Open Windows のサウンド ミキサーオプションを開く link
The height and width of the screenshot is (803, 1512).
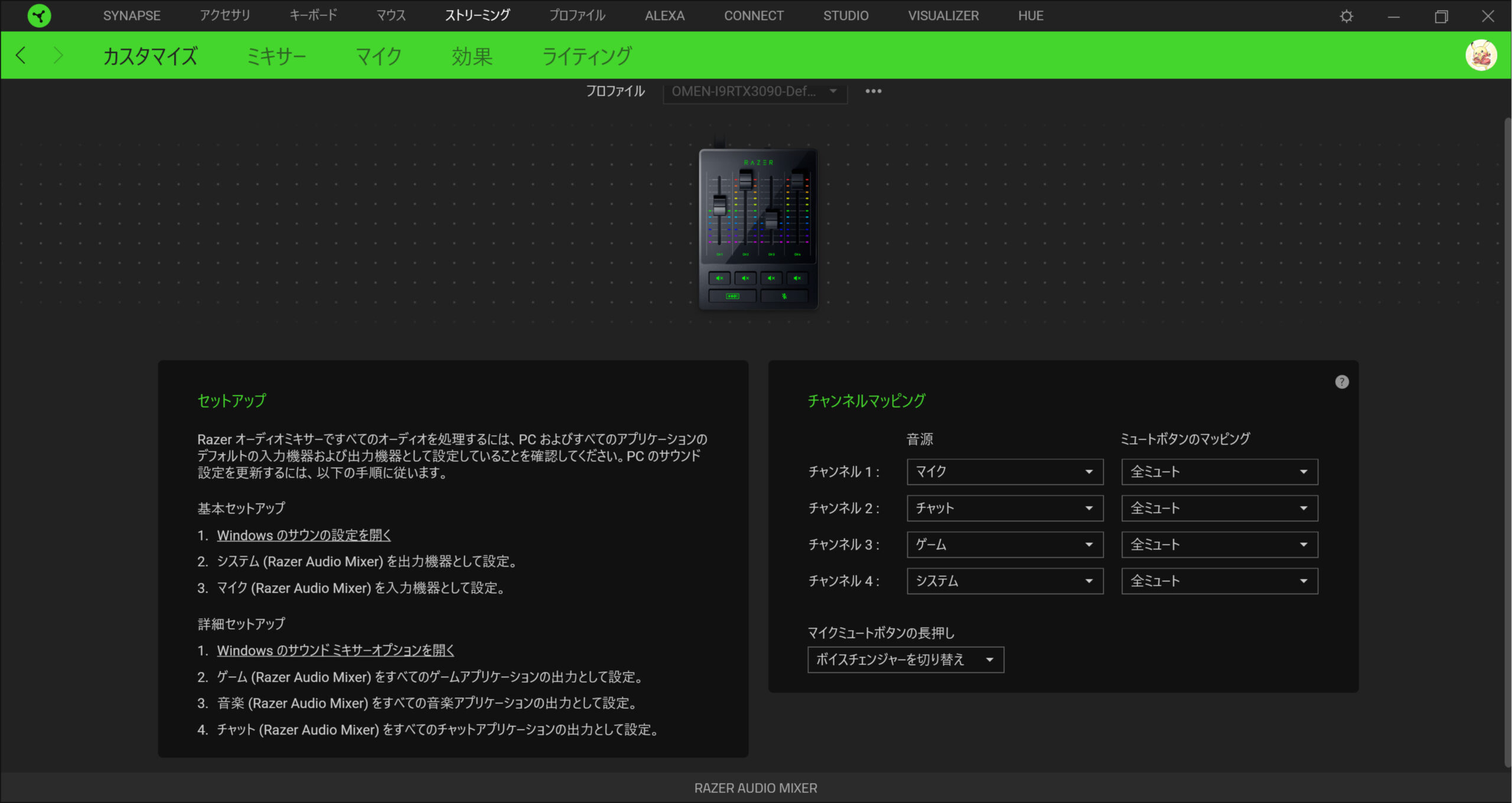pos(335,651)
